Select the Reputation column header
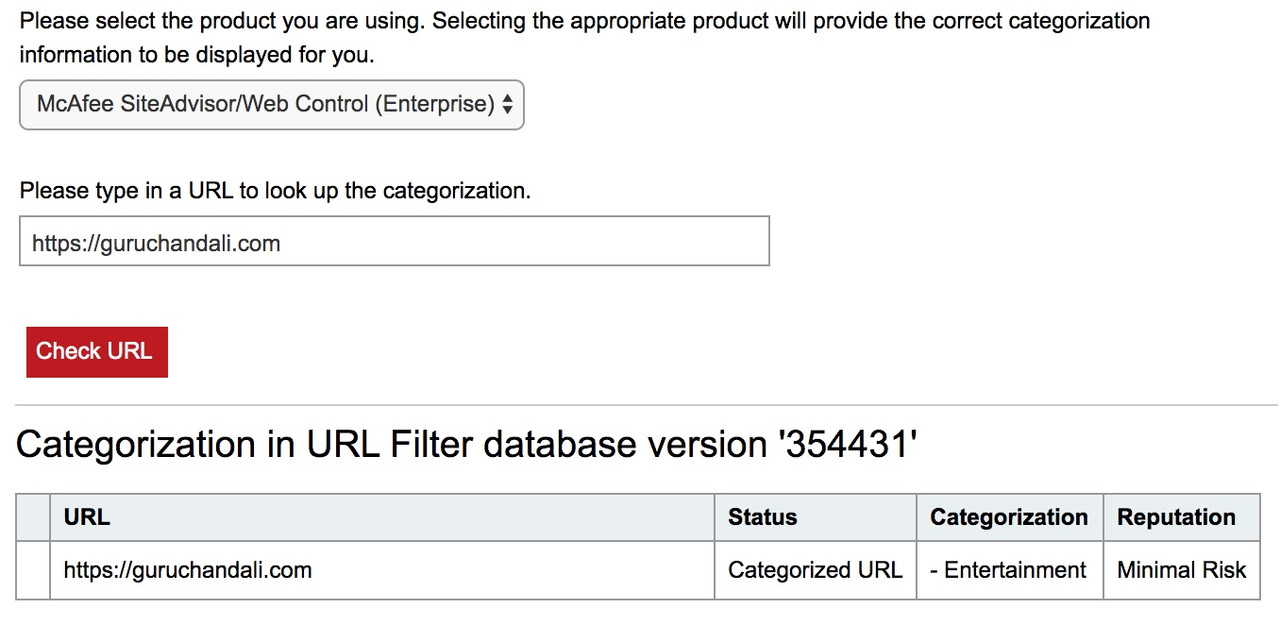Viewport: 1280px width, 627px height. (1181, 517)
